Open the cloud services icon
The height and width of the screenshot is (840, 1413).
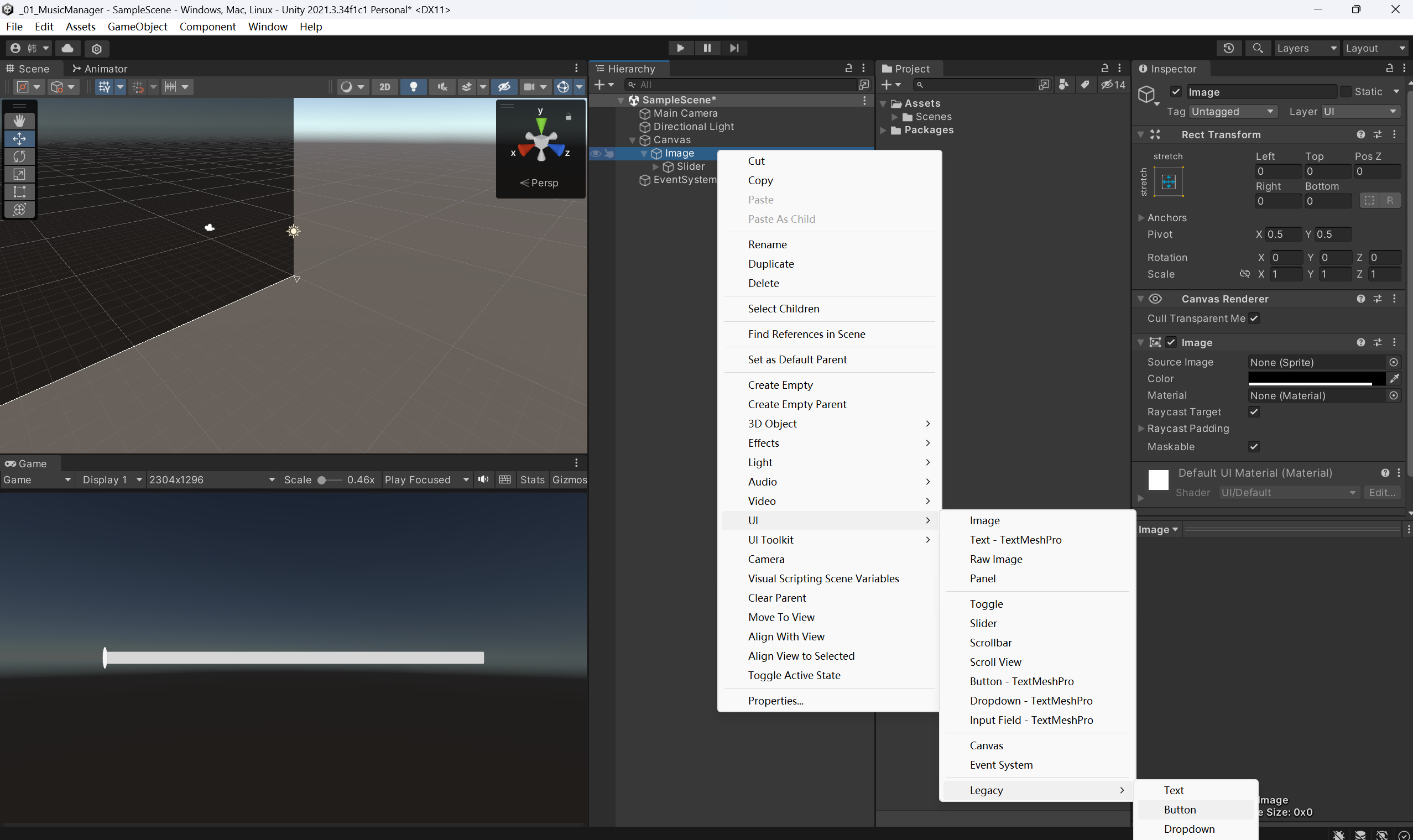point(67,48)
